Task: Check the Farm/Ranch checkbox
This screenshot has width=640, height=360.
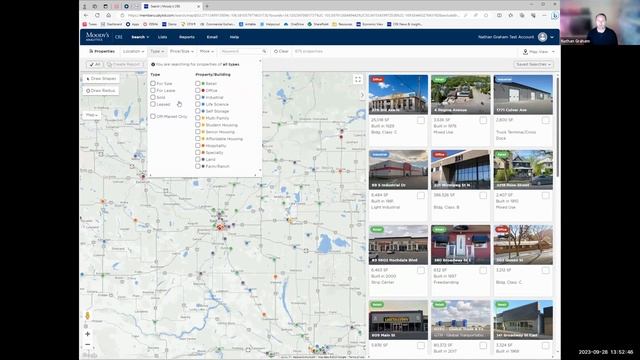Action: [198, 166]
